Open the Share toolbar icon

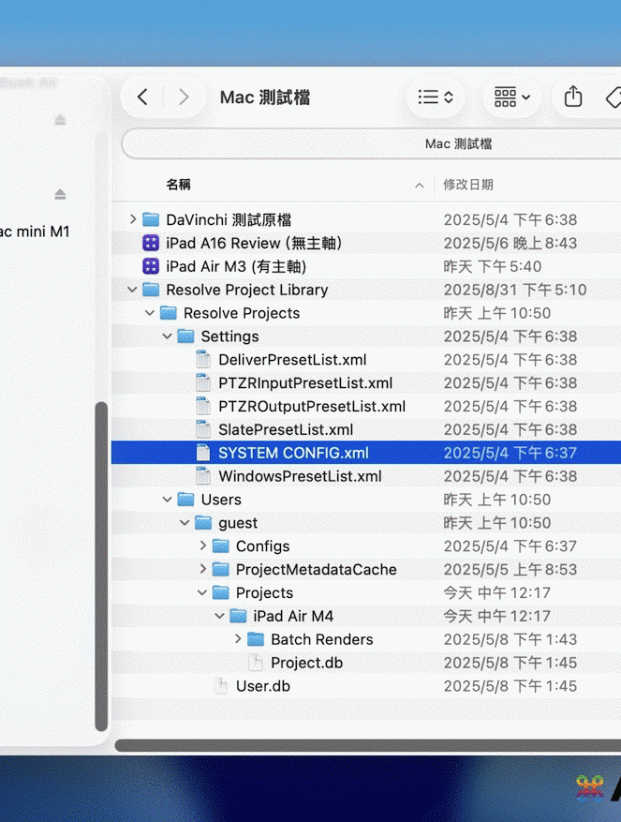click(x=573, y=97)
